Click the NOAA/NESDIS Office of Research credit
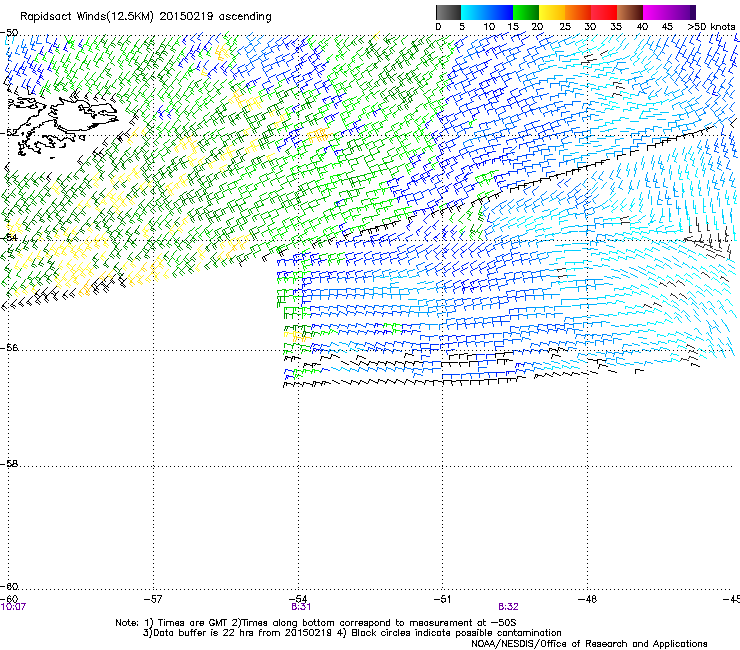Image resolution: width=740 pixels, height=650 pixels. pos(589,644)
